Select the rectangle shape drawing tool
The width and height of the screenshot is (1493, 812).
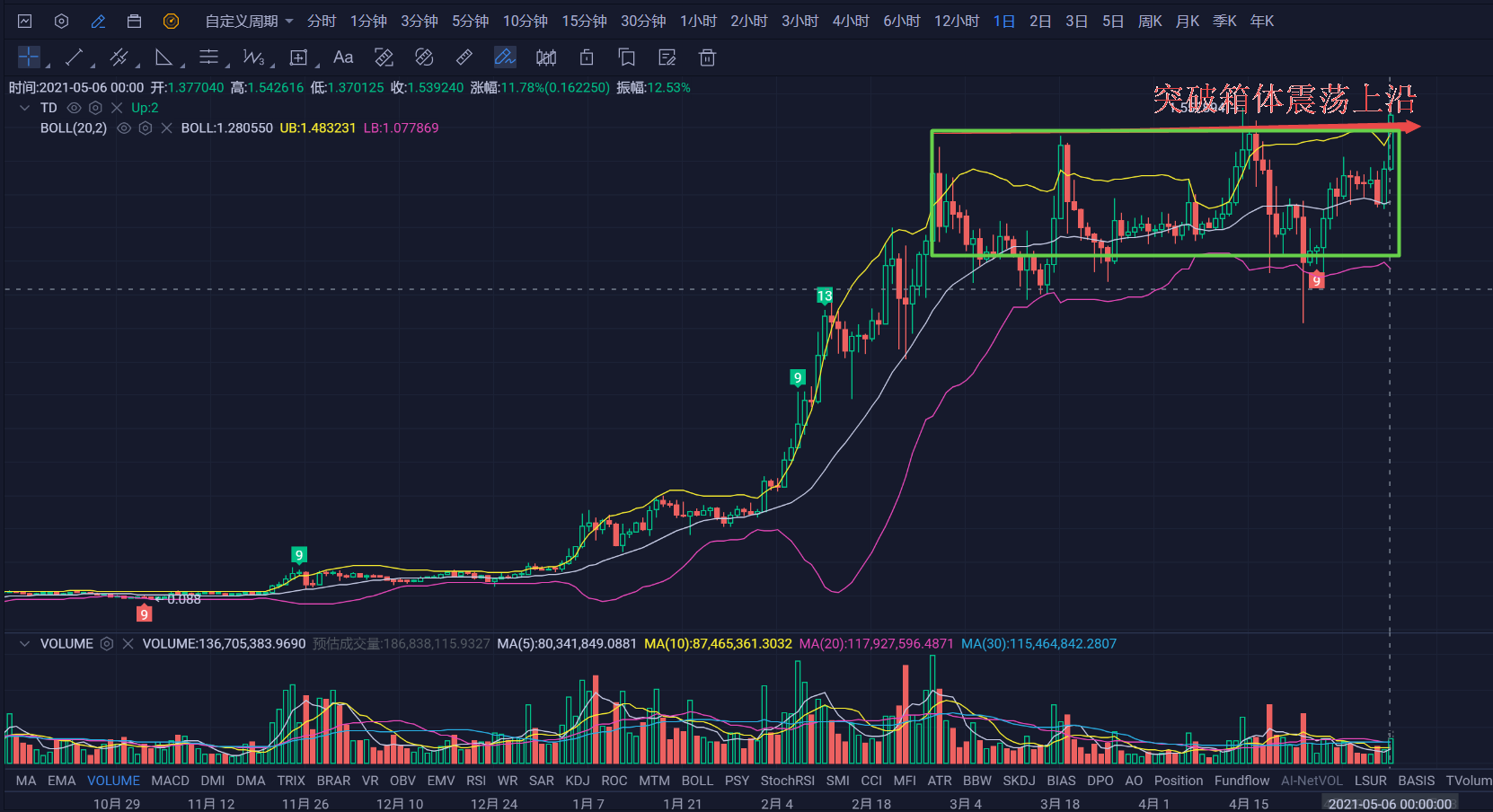pos(298,57)
